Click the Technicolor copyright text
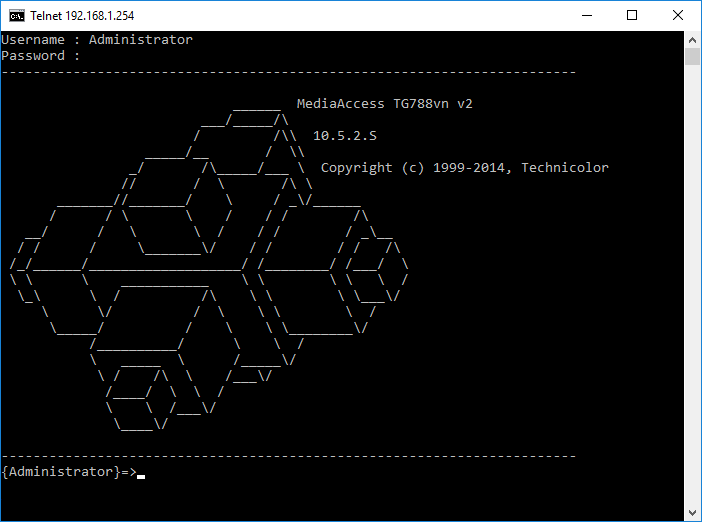 click(x=464, y=168)
